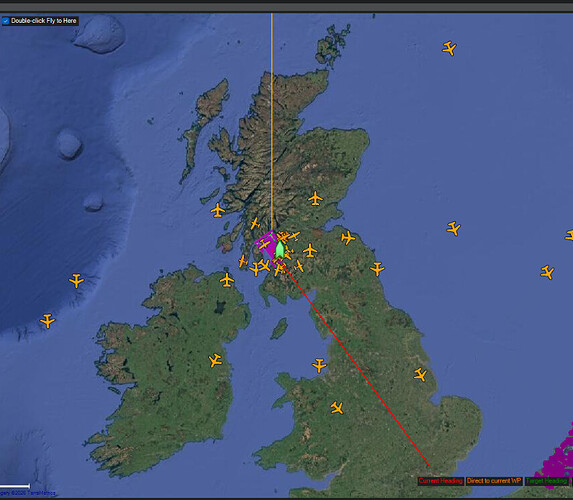Viewport: 573px width, 500px height.
Task: Click the green Target Heading legend label
Action: 547,481
